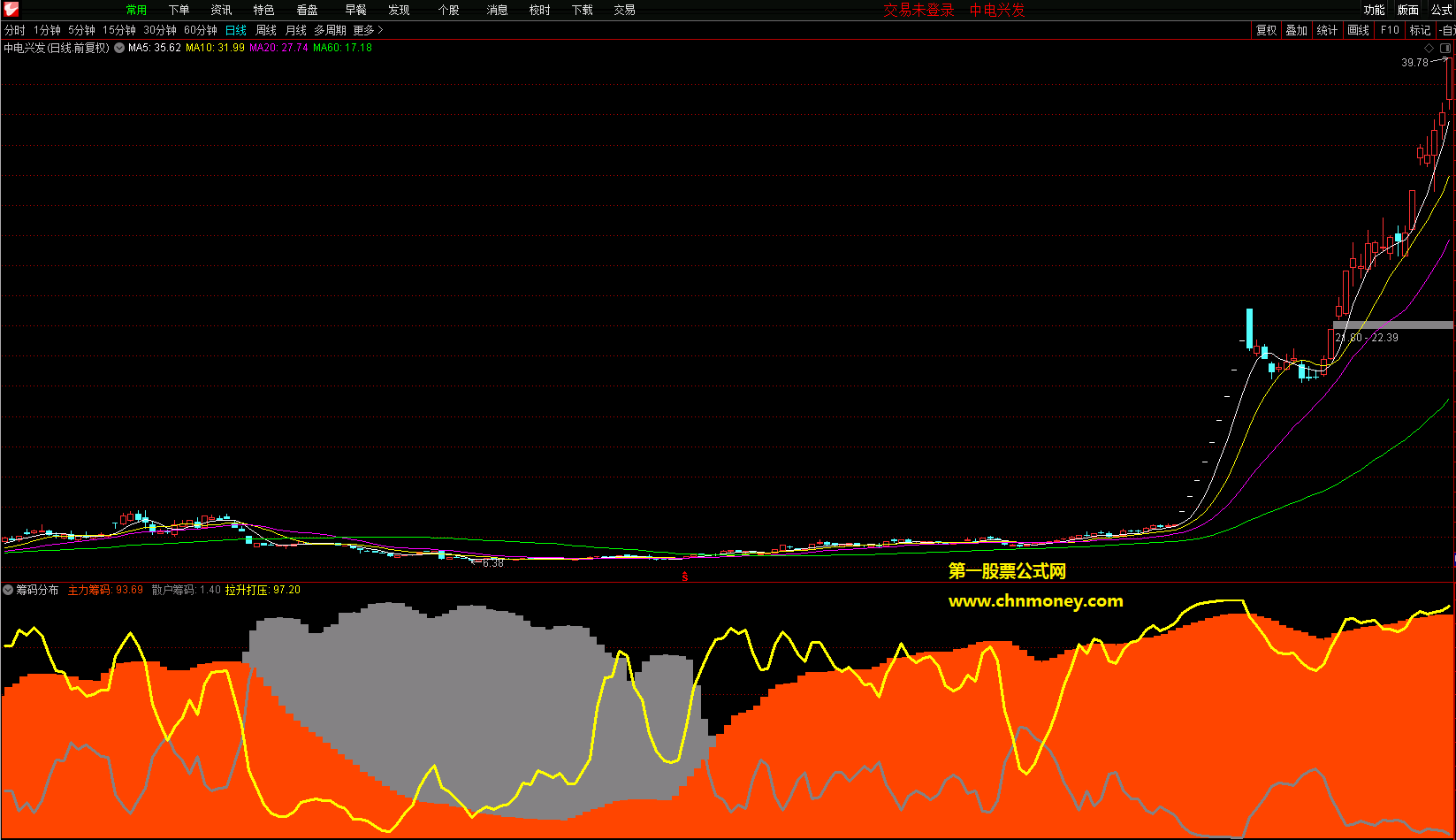This screenshot has width=1456, height=840.
Task: Open the 特色 menu
Action: [263, 10]
